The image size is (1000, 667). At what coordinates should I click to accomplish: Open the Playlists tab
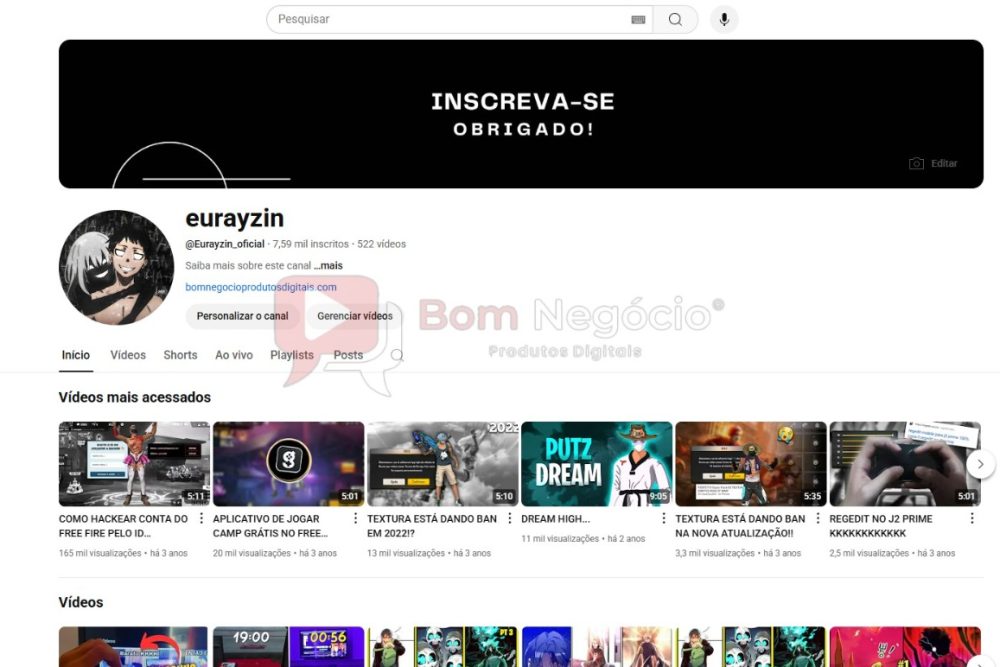[x=292, y=355]
